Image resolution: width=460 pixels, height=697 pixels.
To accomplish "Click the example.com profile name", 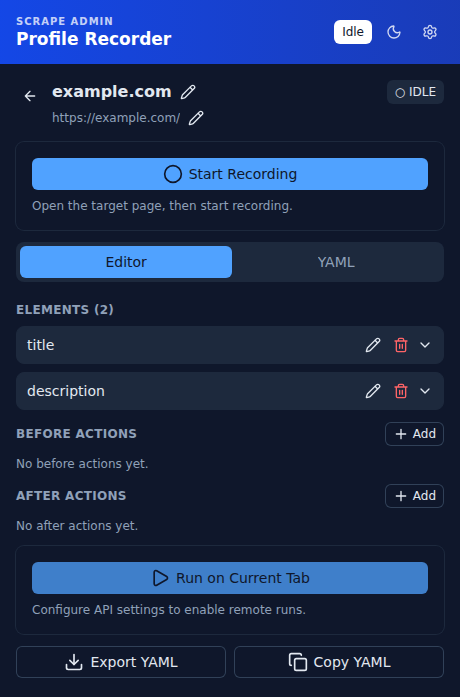I will [112, 92].
